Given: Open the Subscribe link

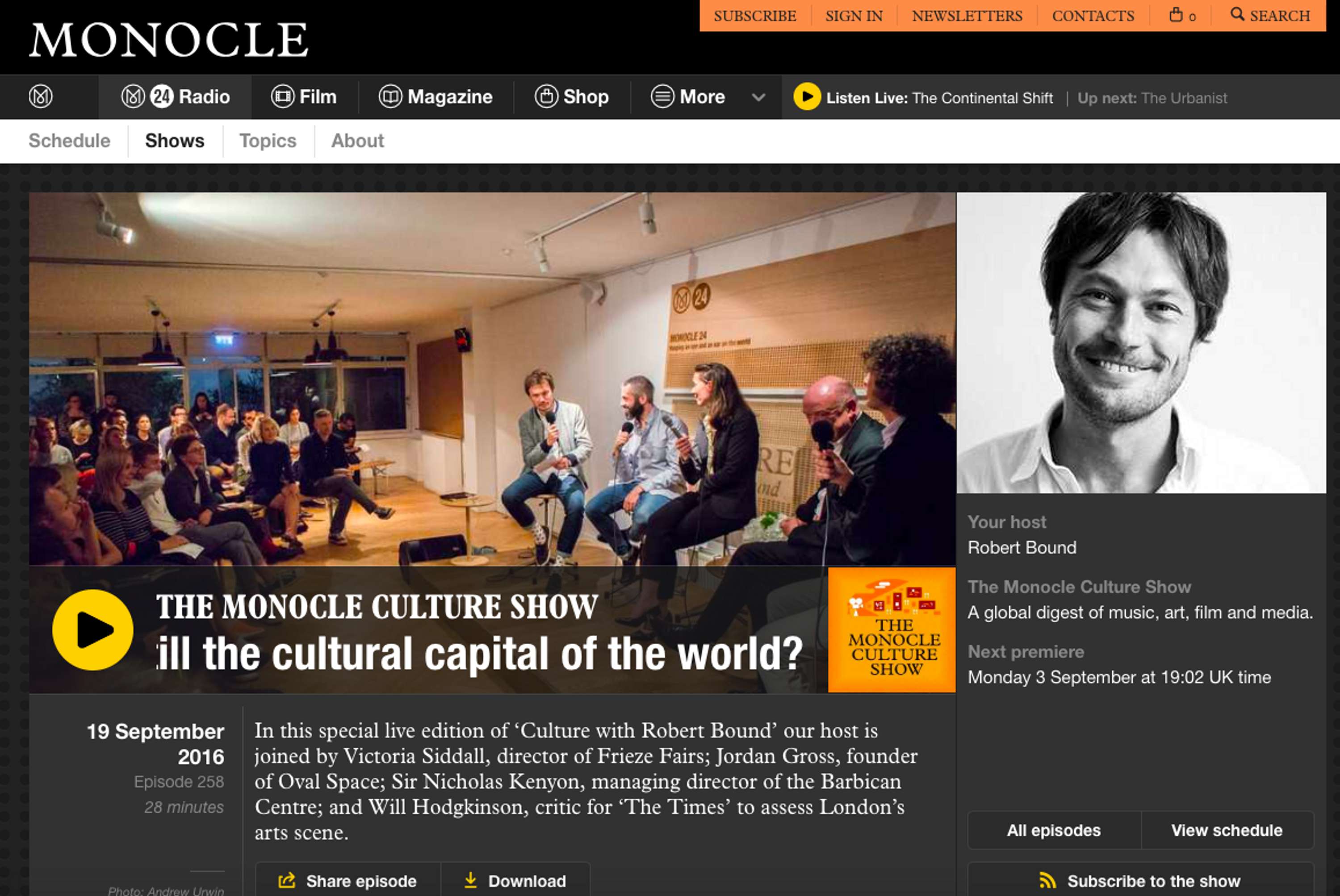Looking at the screenshot, I should [x=754, y=16].
